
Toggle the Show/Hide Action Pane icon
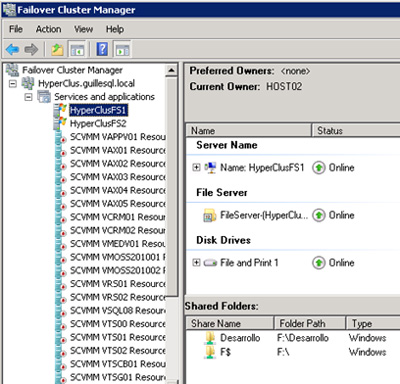pos(122,50)
